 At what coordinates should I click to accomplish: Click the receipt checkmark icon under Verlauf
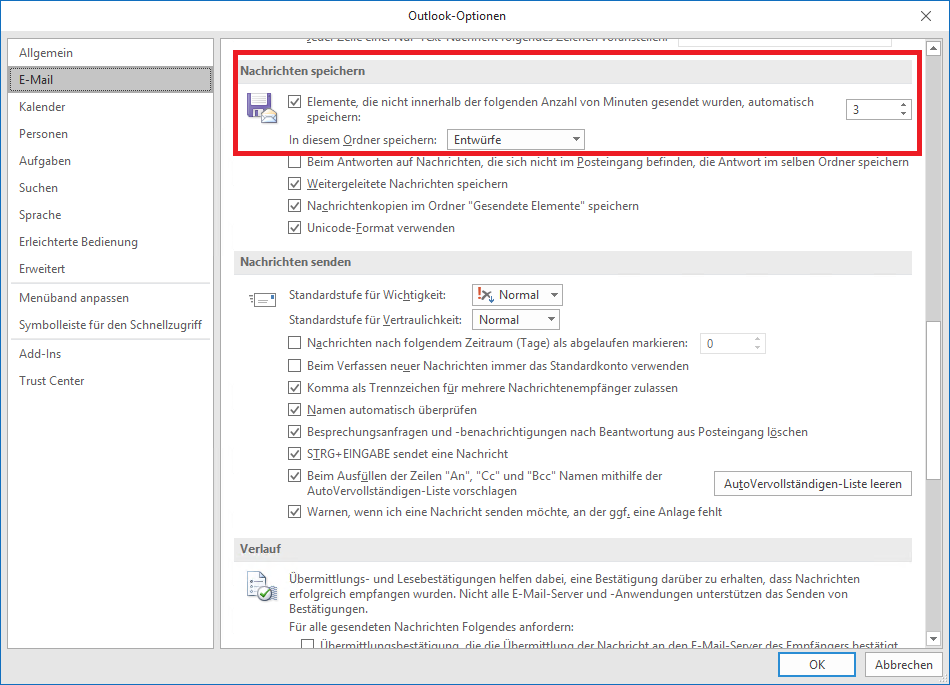point(261,586)
